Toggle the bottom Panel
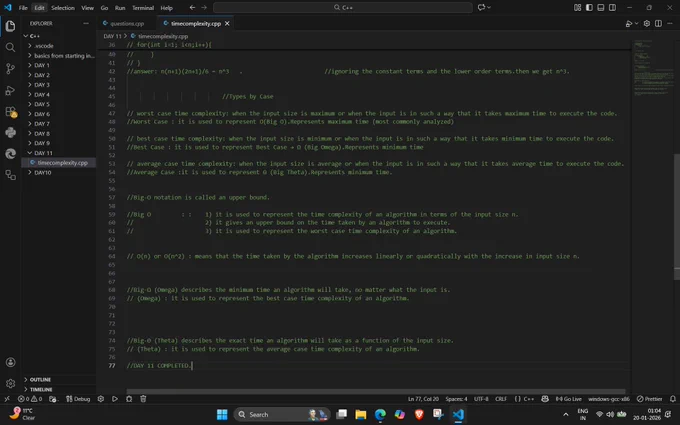The width and height of the screenshot is (680, 425). [601, 7]
